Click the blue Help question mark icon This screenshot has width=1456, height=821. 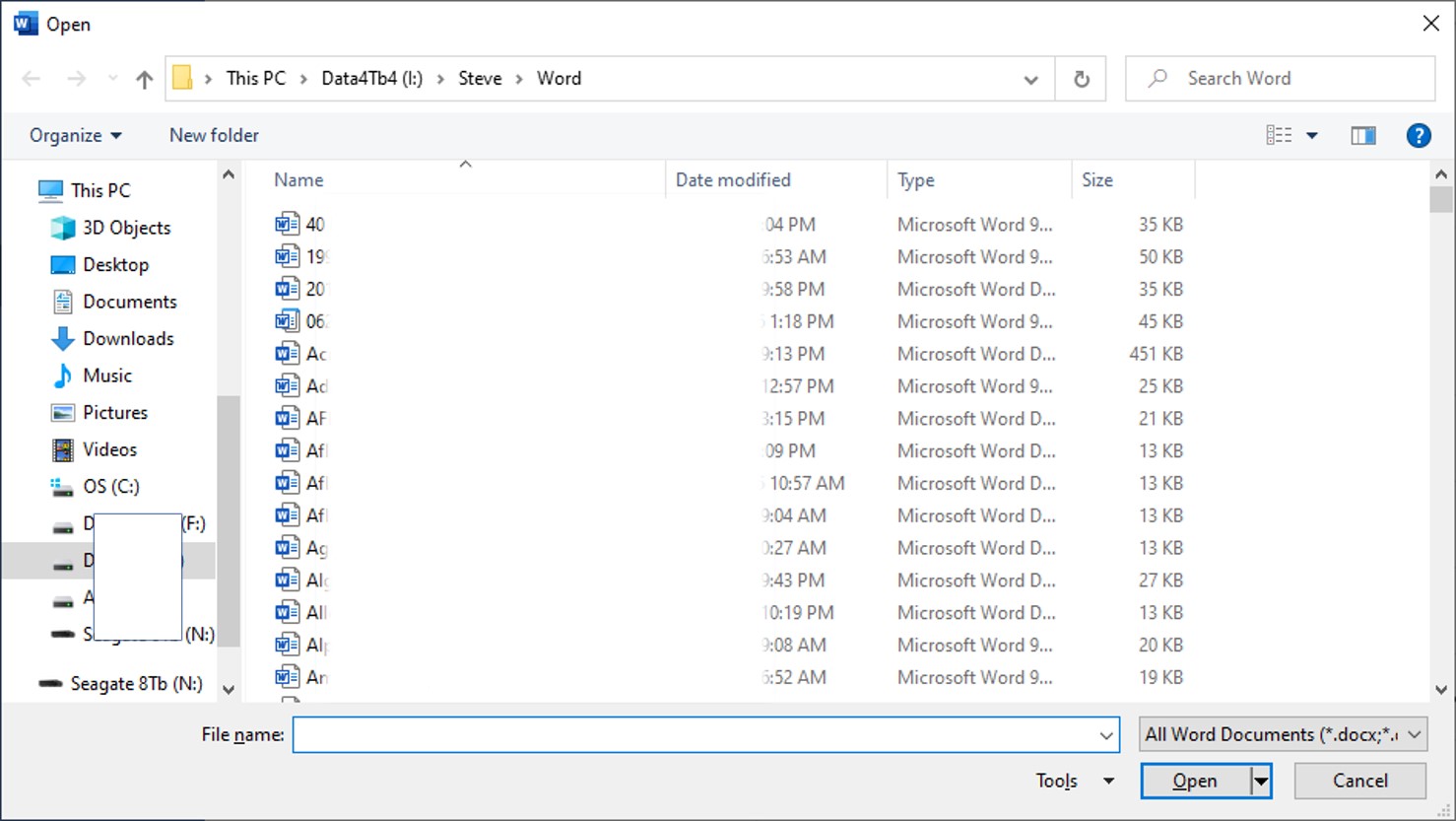(1419, 136)
